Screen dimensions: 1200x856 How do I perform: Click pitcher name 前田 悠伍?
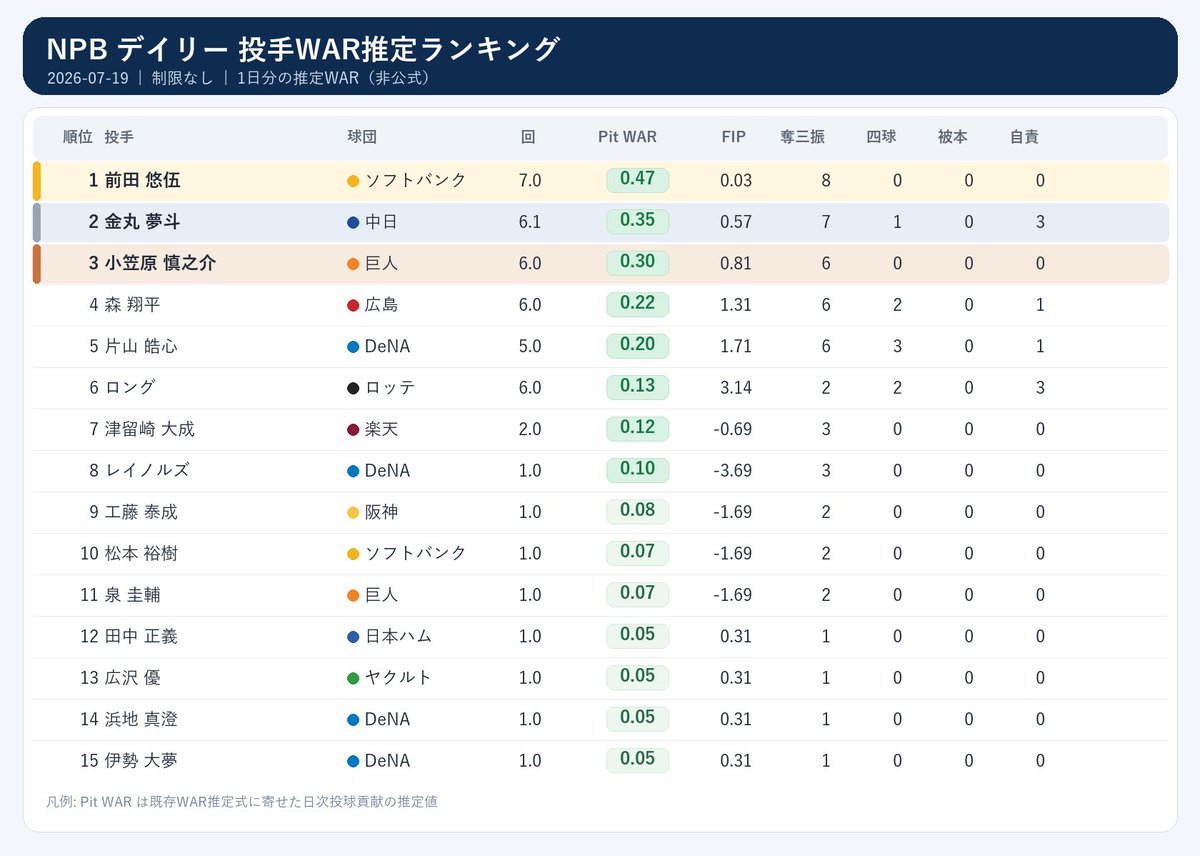(x=143, y=181)
